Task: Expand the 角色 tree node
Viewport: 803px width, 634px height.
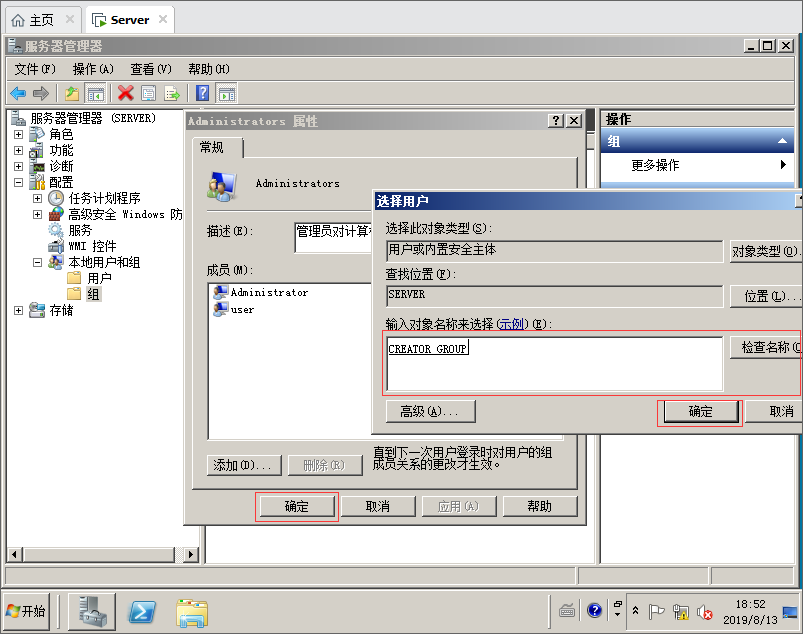Action: pyautogui.click(x=18, y=134)
